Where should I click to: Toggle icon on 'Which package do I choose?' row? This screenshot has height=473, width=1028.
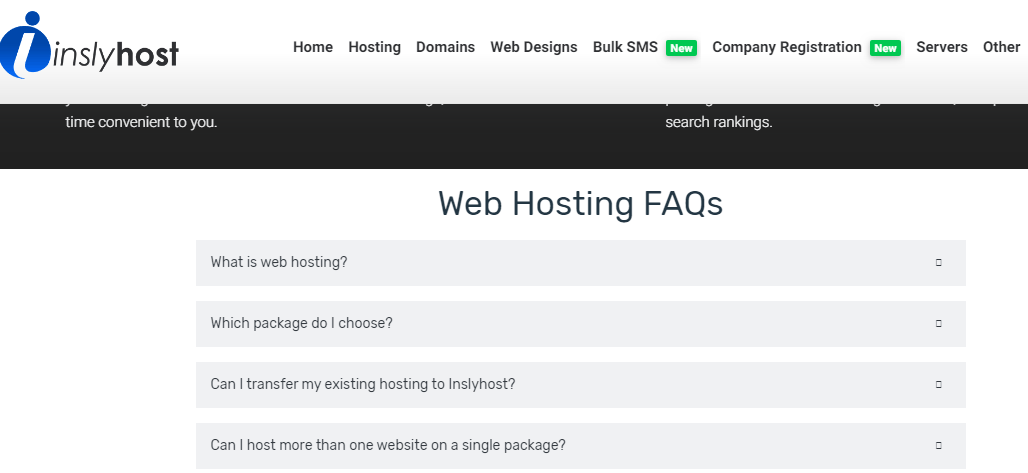pos(938,323)
